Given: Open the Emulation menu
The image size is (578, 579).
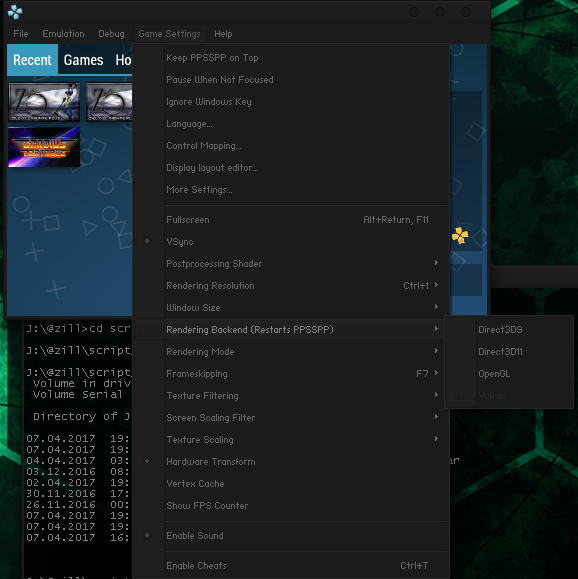Looking at the screenshot, I should [x=63, y=34].
